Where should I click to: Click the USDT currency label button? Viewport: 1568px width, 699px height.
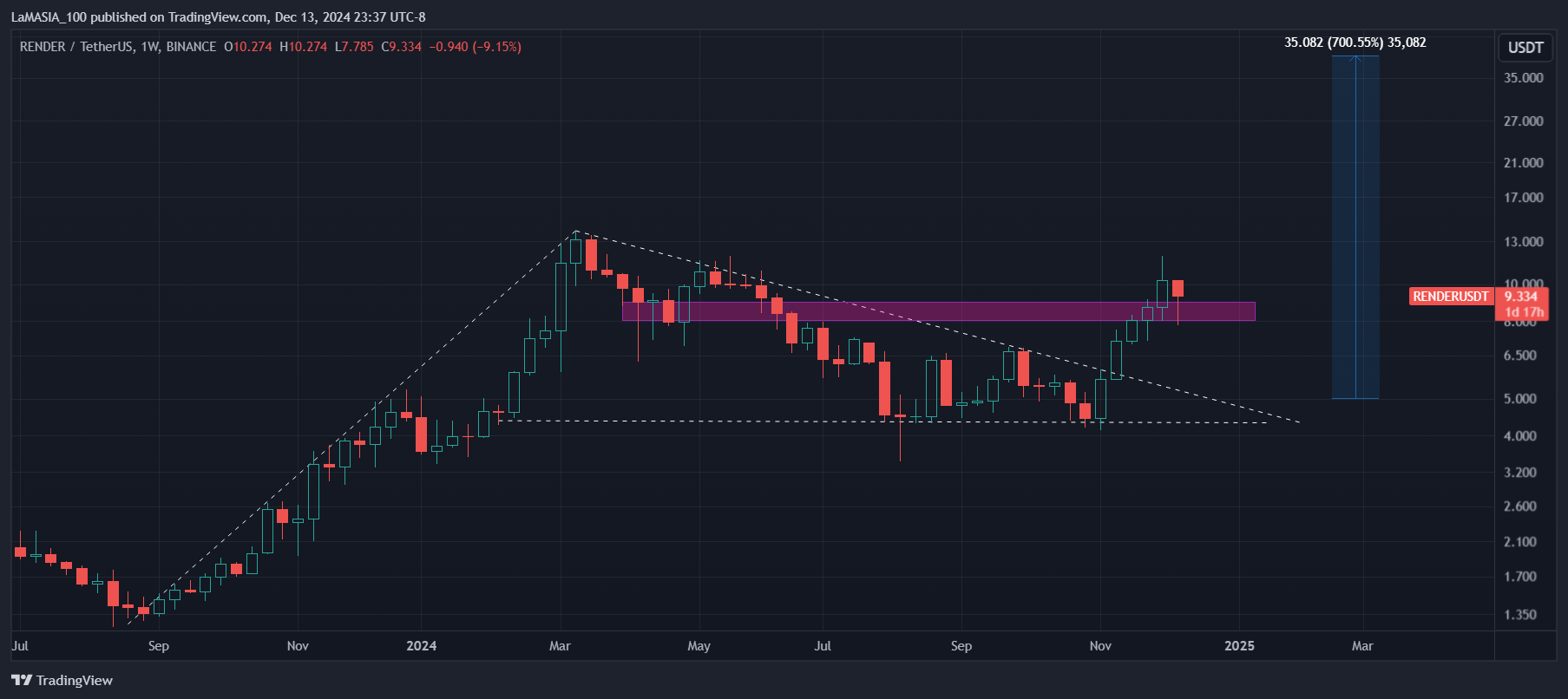point(1525,48)
